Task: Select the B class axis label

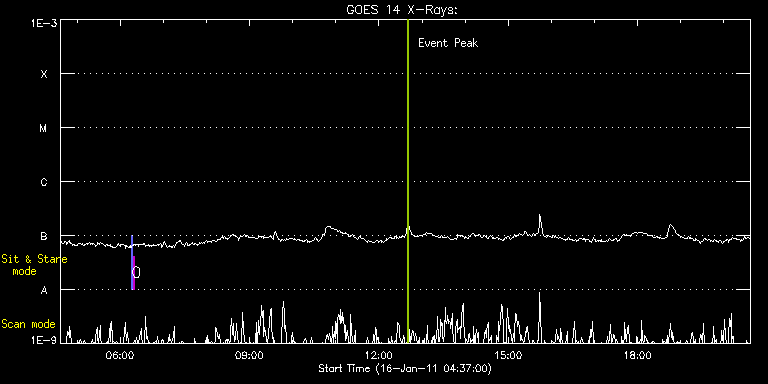Action: (x=44, y=236)
